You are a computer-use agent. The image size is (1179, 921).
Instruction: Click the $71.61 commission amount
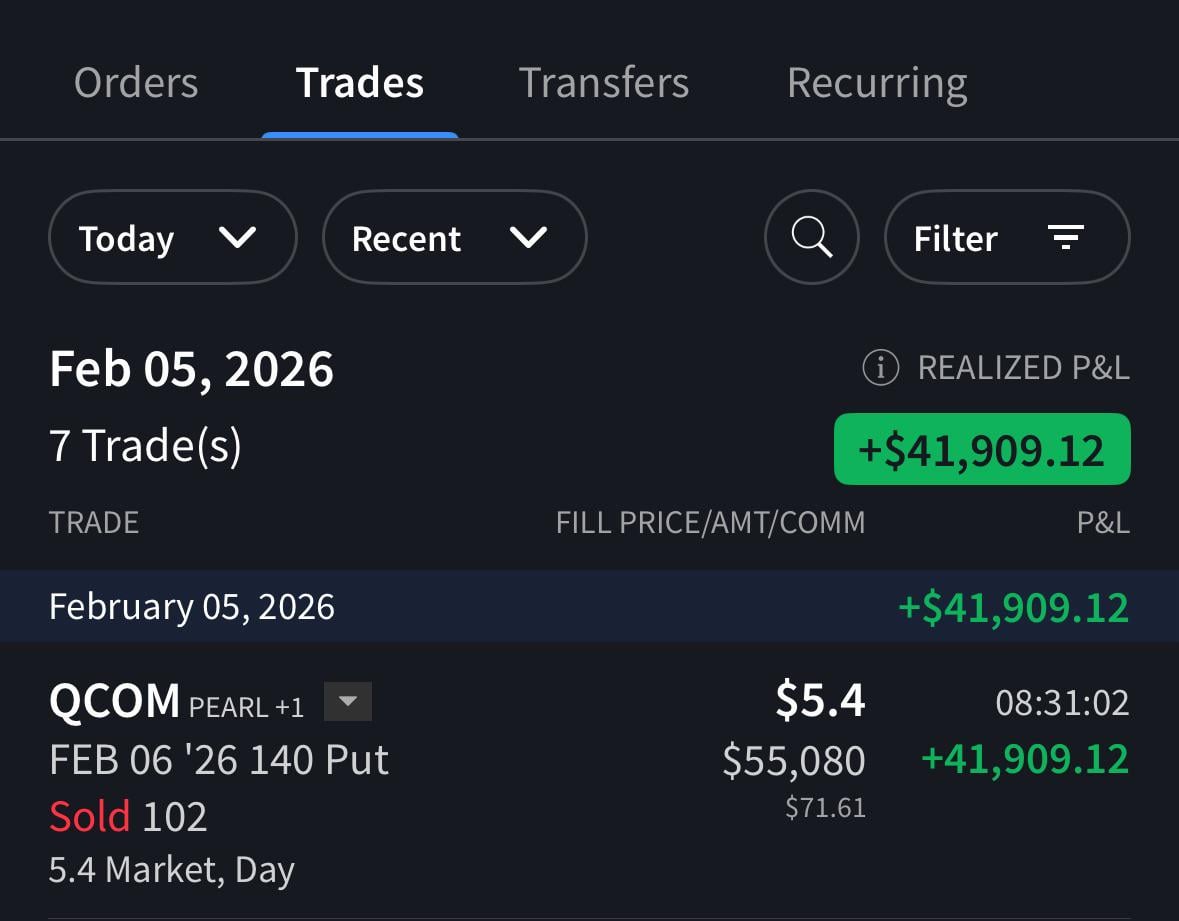825,807
